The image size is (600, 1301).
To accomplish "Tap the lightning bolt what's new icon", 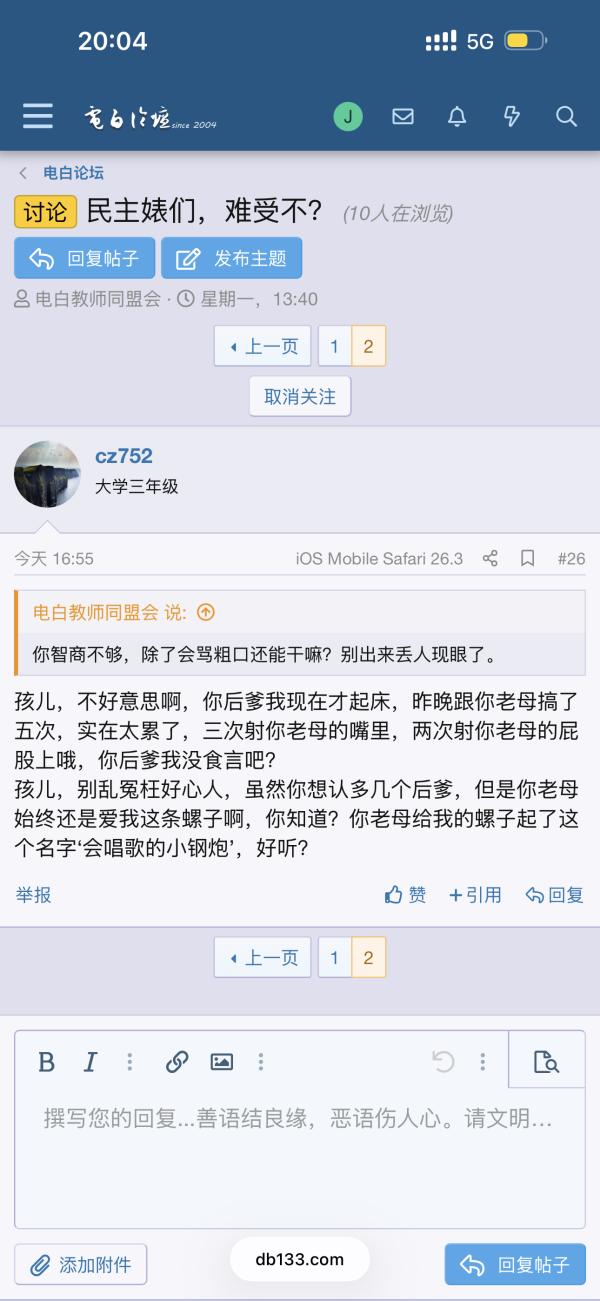I will click(512, 117).
